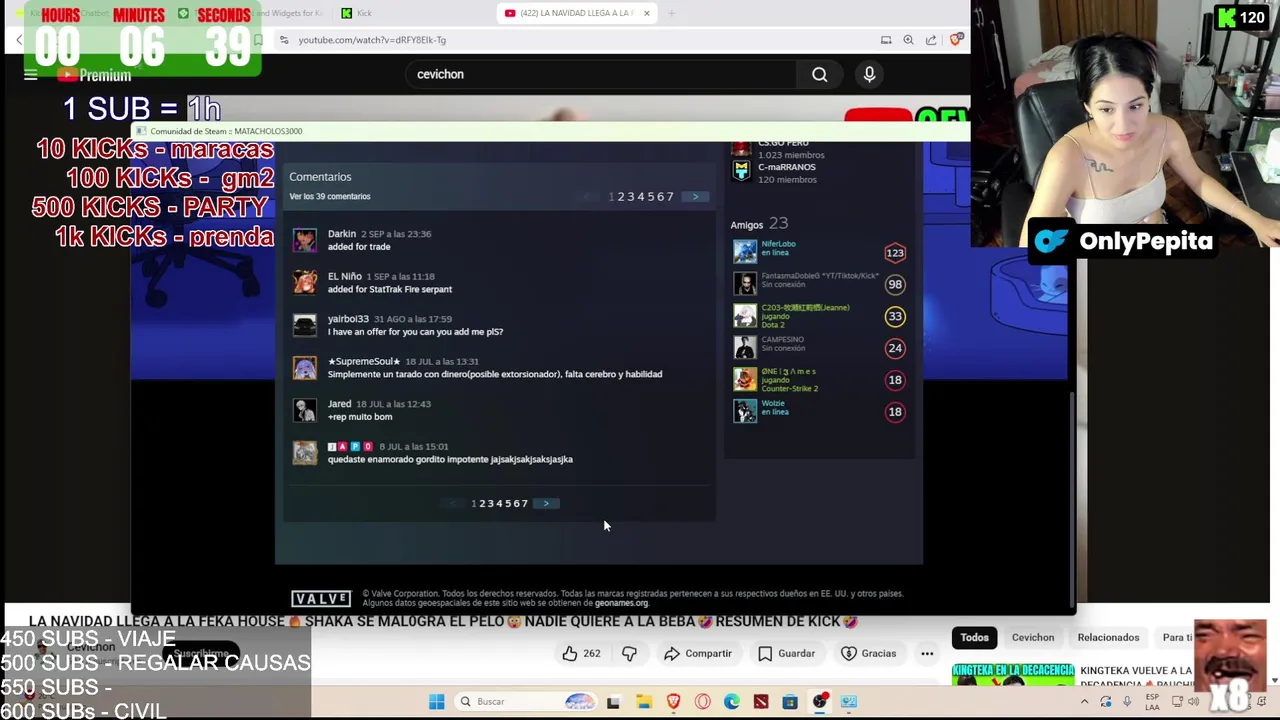Image resolution: width=1280 pixels, height=720 pixels.
Task: Open a new browser tab
Action: coord(671,13)
